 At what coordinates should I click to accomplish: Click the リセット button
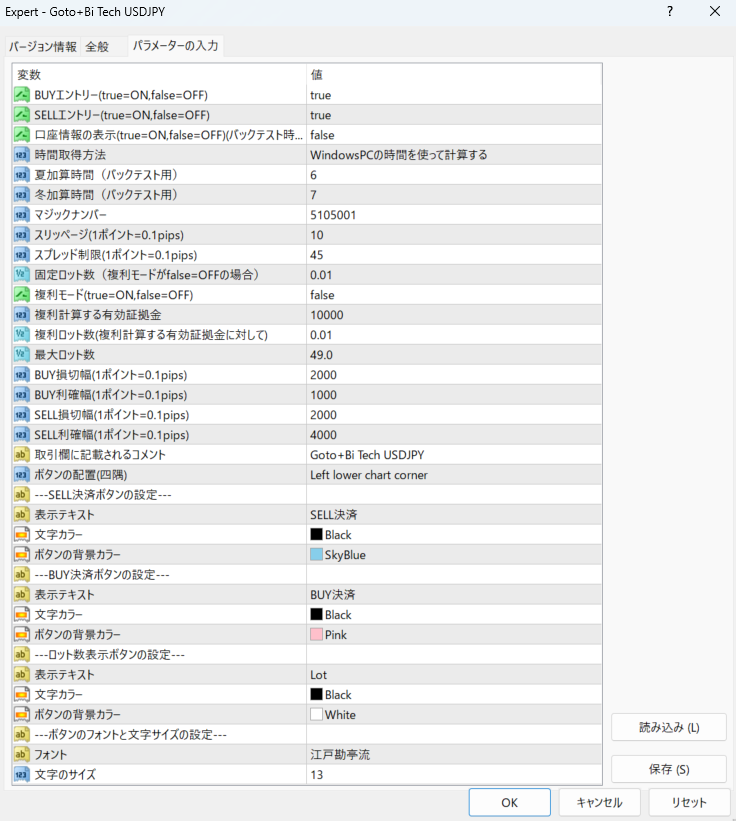[689, 802]
